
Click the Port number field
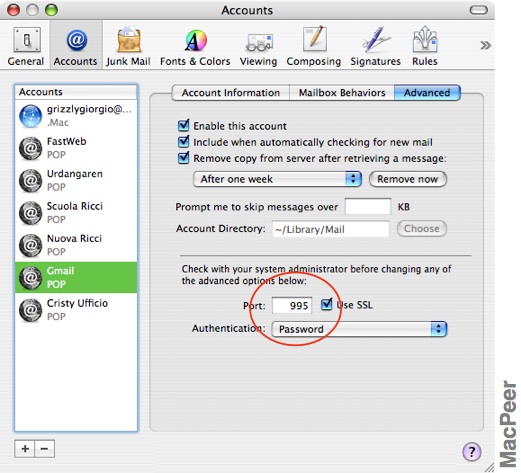click(292, 305)
